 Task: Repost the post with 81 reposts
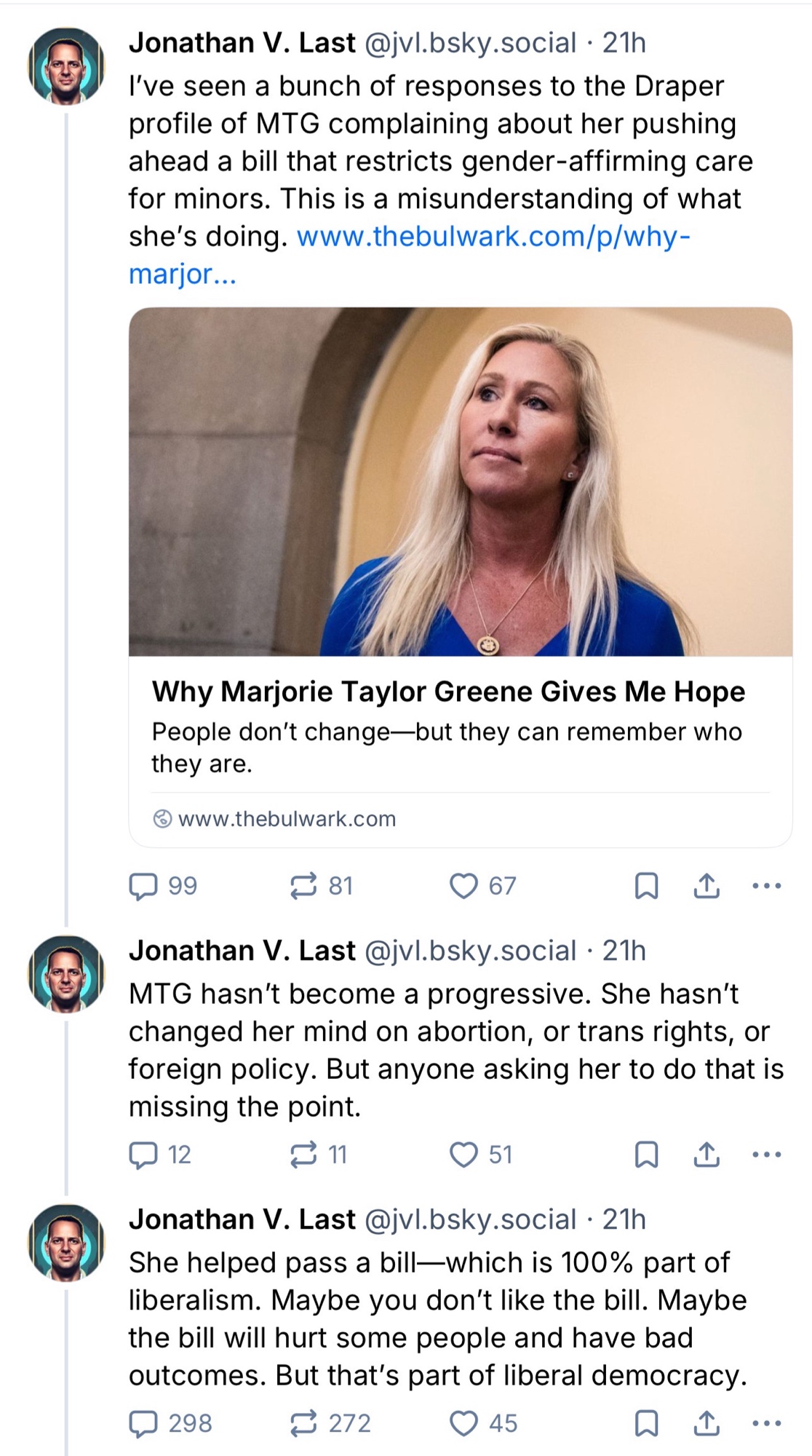303,886
